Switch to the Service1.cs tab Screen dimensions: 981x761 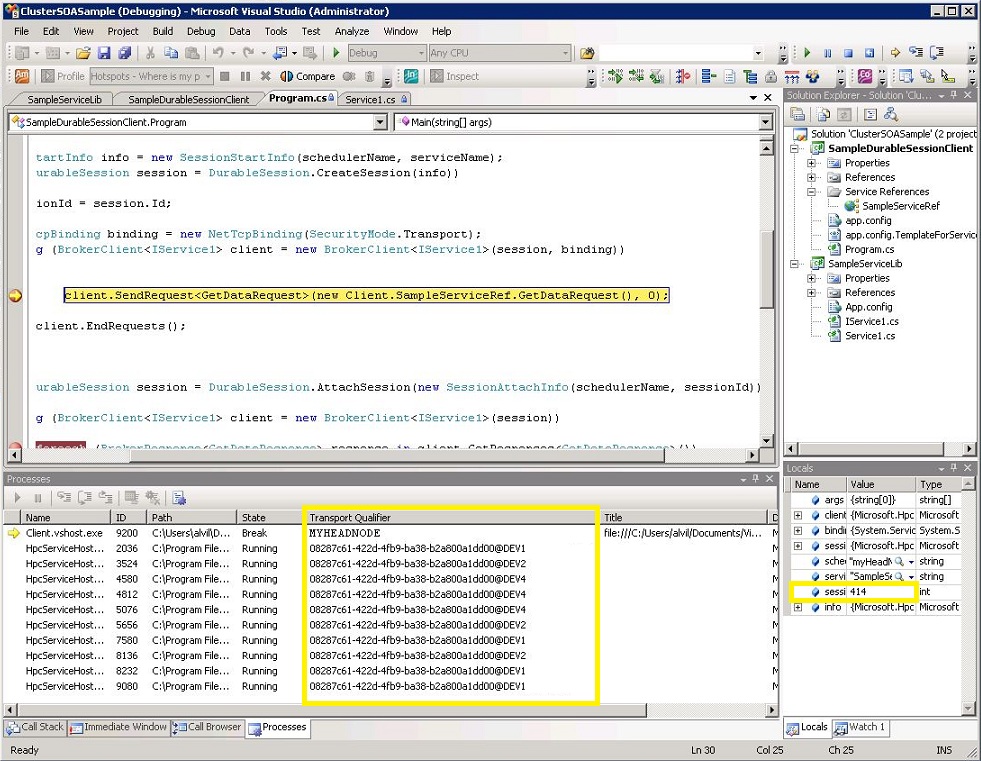pyautogui.click(x=373, y=98)
